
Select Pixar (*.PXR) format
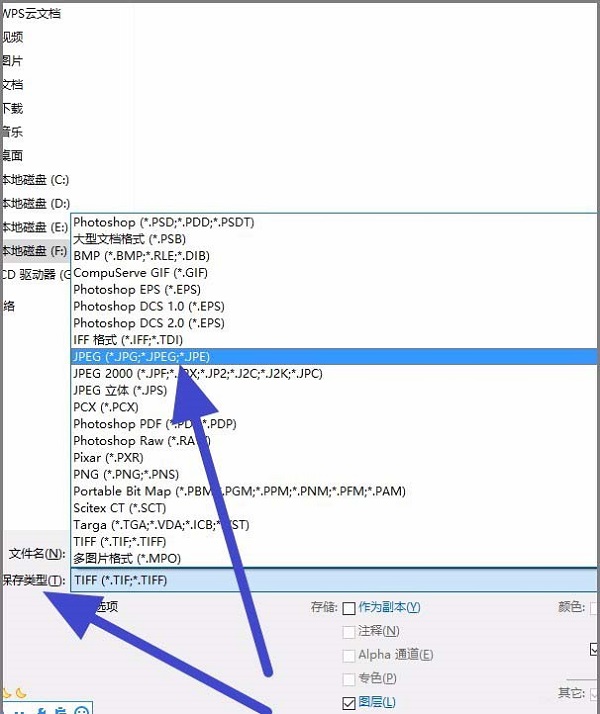click(x=334, y=458)
